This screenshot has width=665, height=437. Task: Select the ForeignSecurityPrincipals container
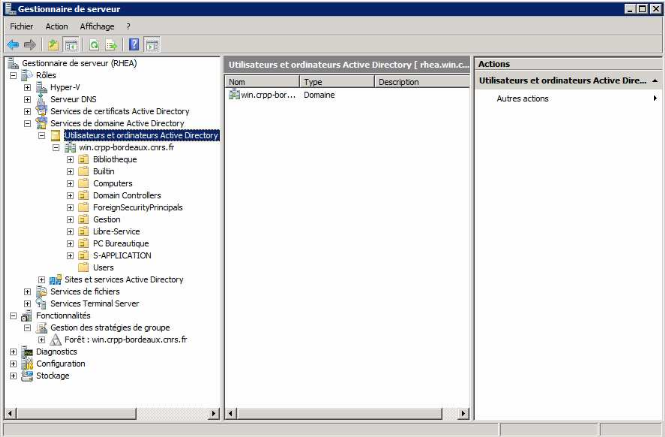point(138,207)
